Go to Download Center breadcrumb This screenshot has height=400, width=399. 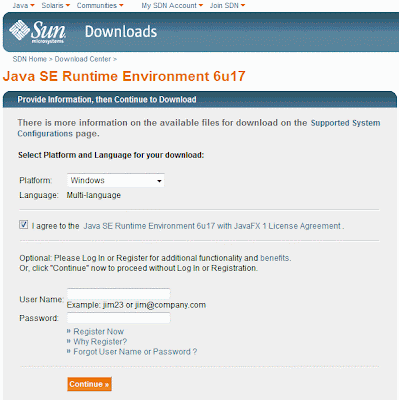[x=83, y=59]
